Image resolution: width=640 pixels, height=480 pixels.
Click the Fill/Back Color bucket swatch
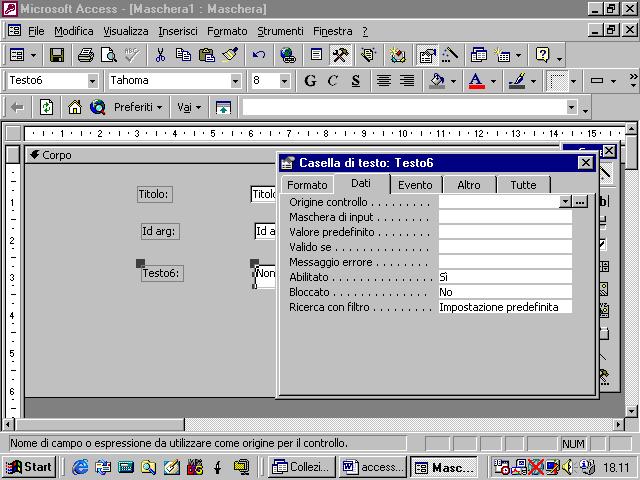coord(437,81)
